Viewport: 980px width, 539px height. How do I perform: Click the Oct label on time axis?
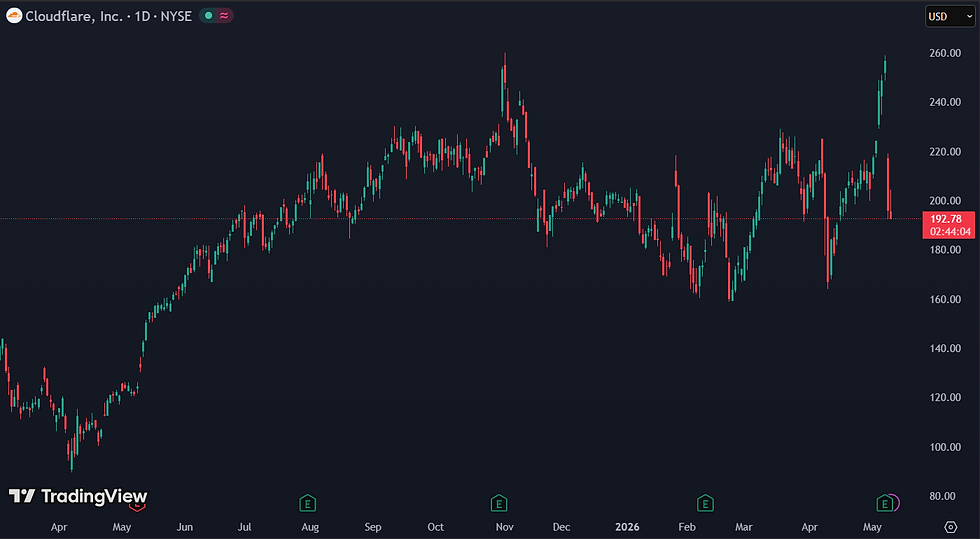pos(436,527)
